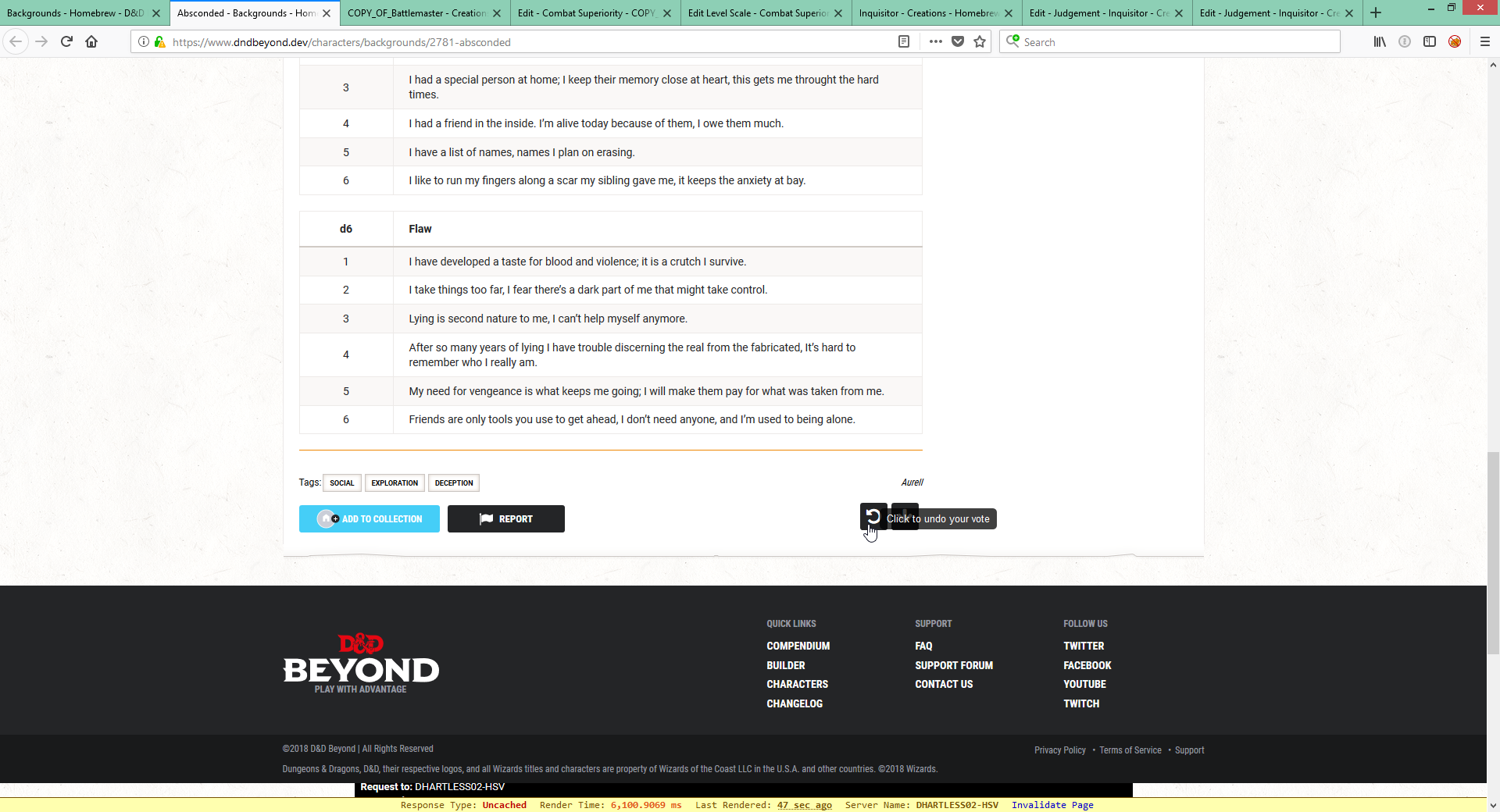Open page actions three-dot menu

(935, 42)
